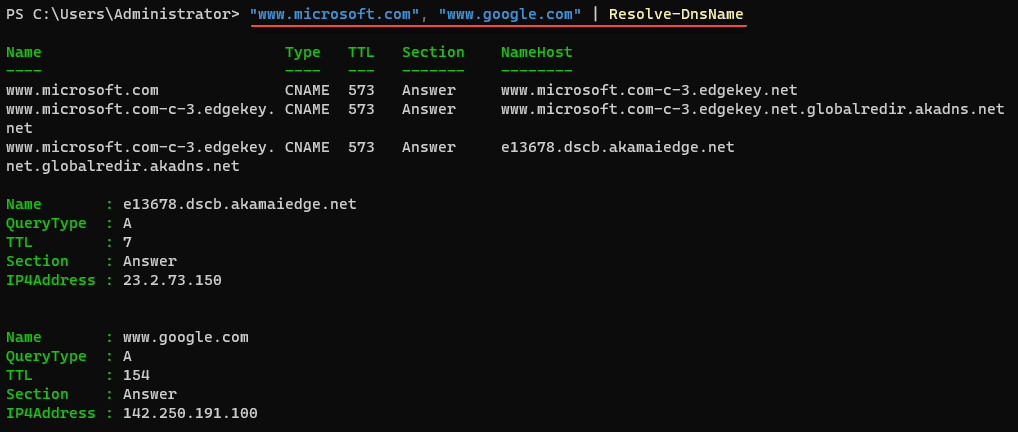The image size is (1018, 432).
Task: Click the TTL value 7
Action: 127,242
